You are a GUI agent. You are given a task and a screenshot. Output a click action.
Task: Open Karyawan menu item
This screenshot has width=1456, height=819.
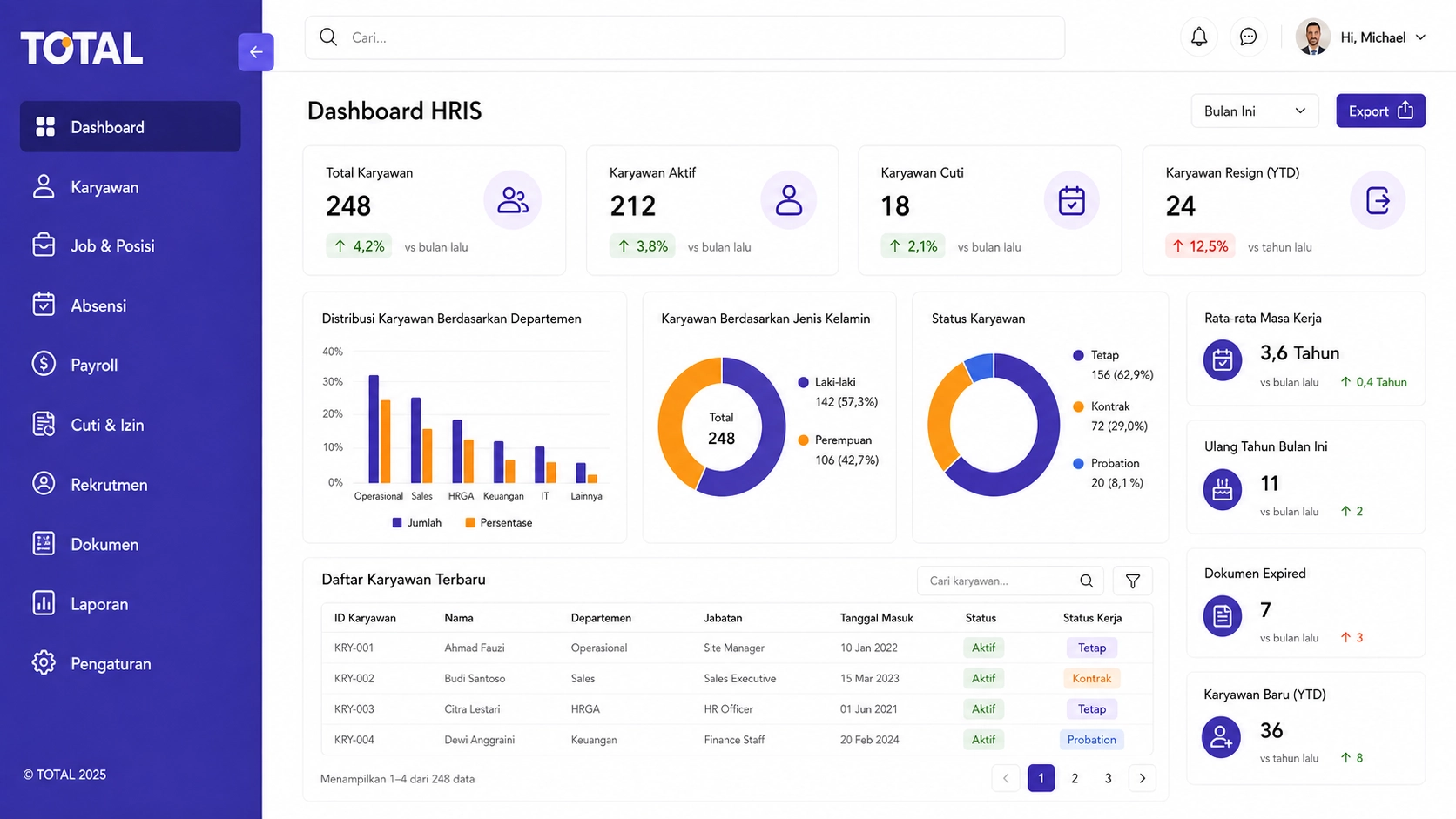pyautogui.click(x=131, y=187)
